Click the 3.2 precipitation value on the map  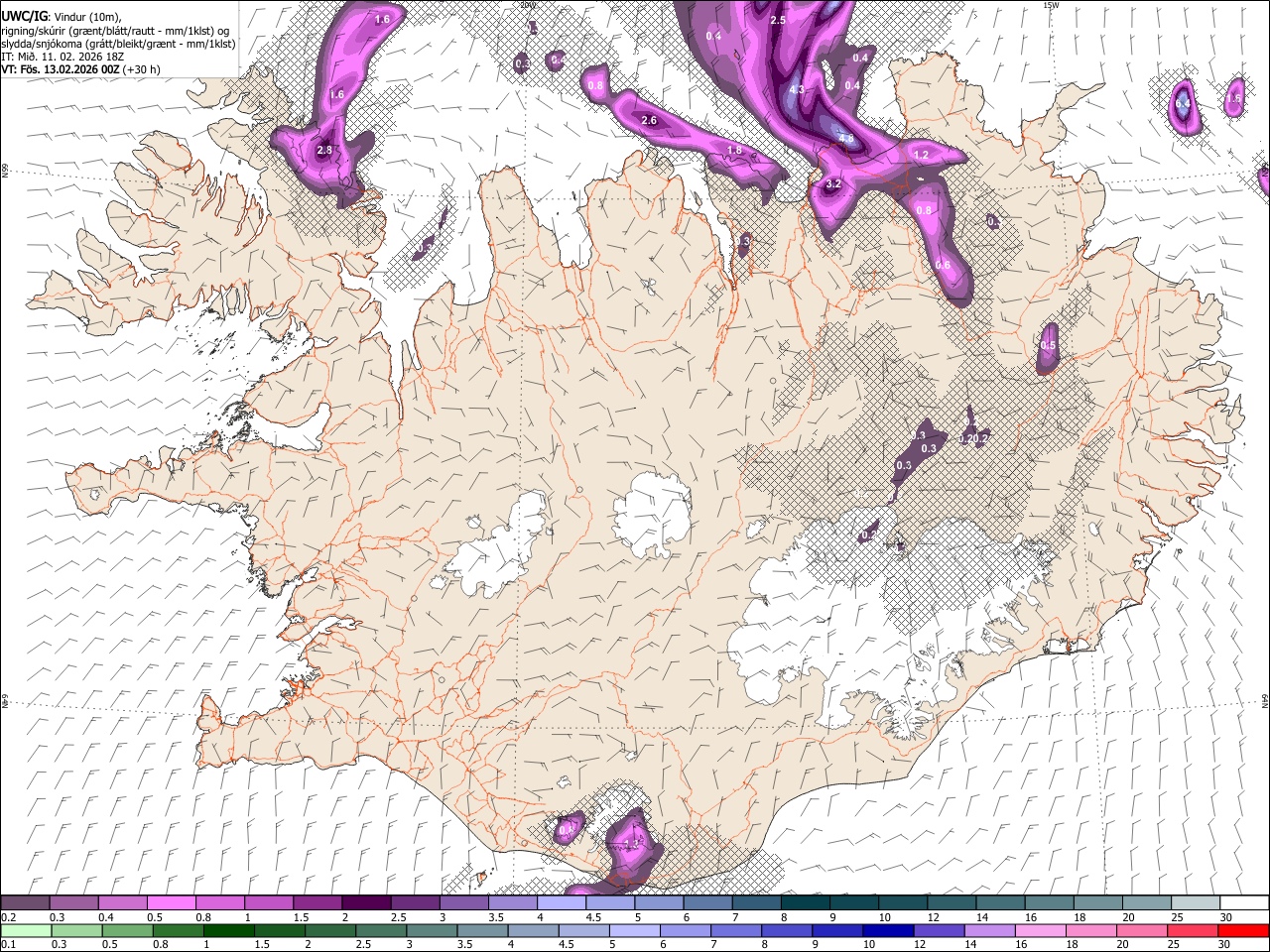pos(833,183)
